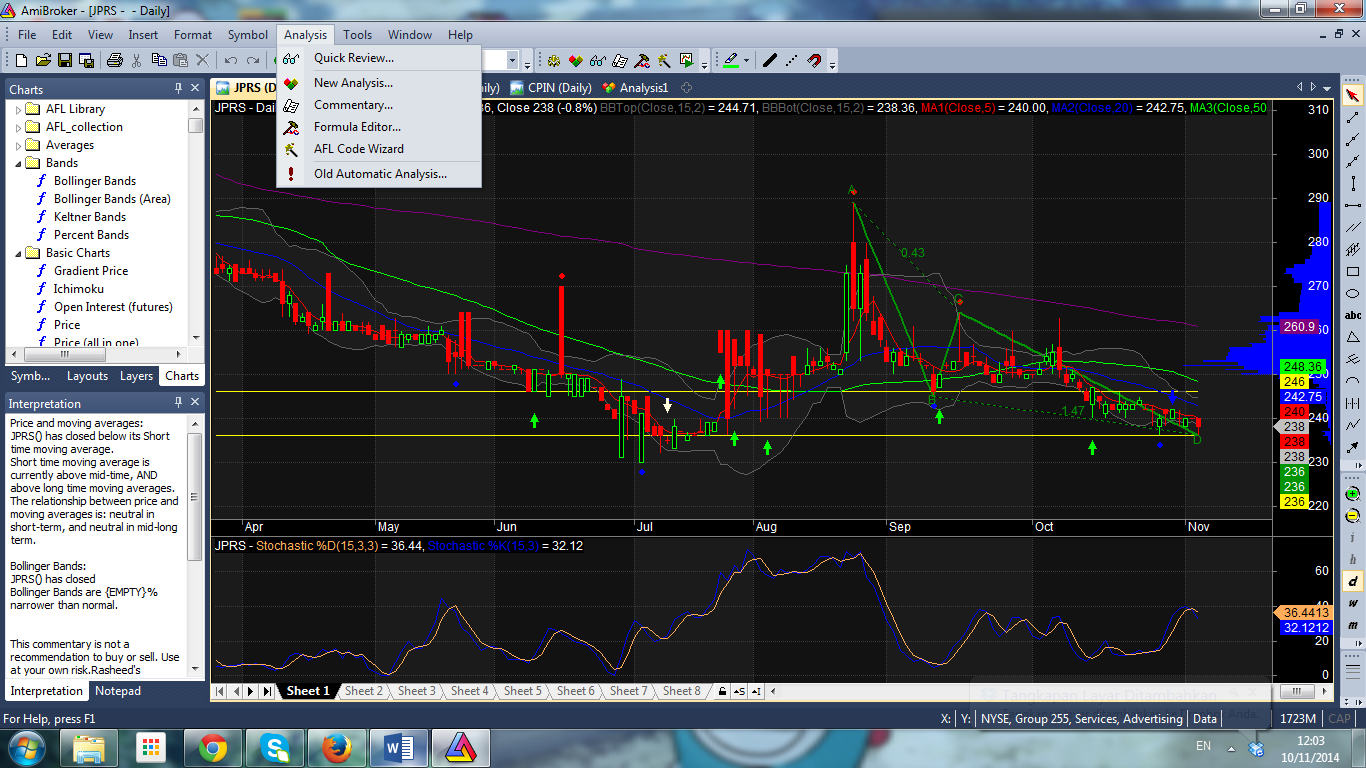The width and height of the screenshot is (1366, 768).
Task: Click the save file toolbar icon
Action: [65, 61]
